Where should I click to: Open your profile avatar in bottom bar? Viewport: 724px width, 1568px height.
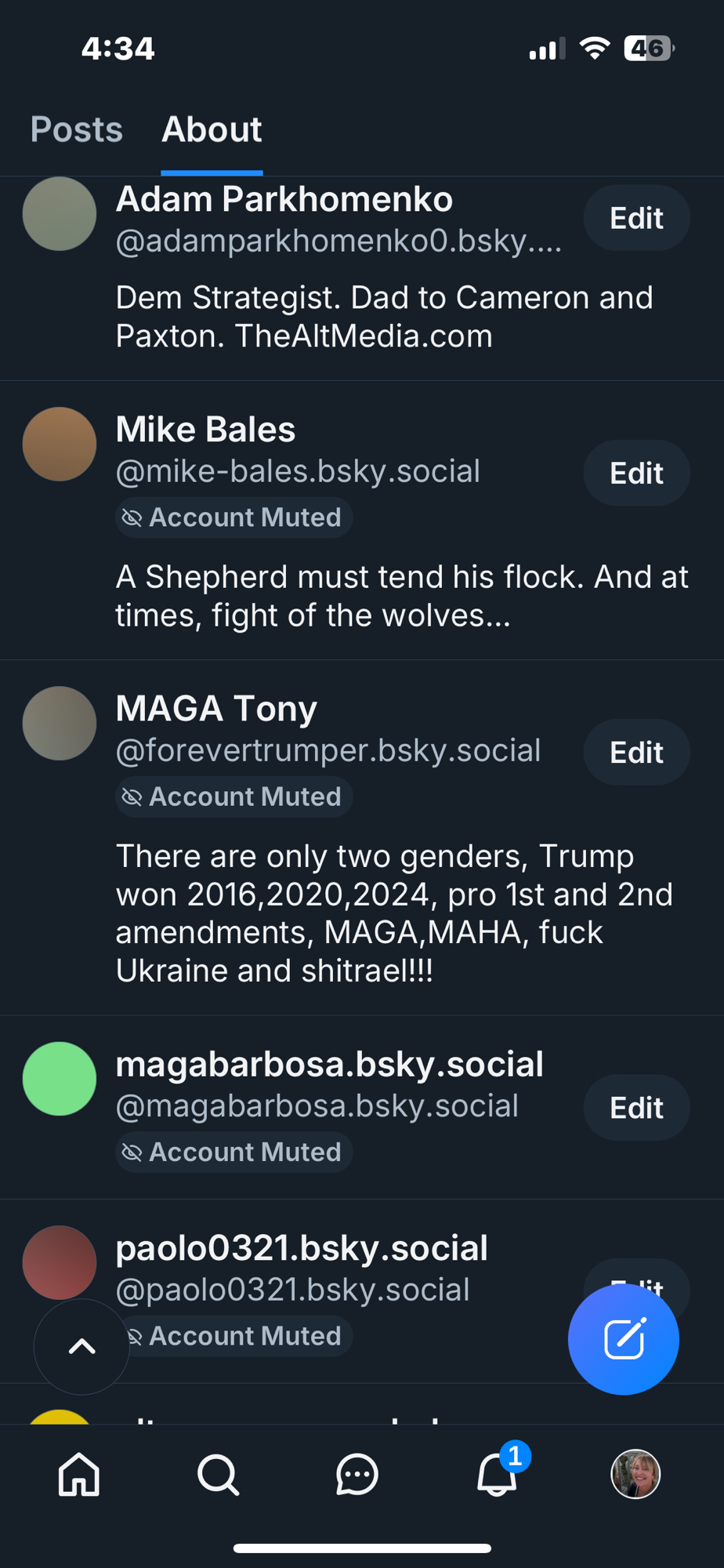coord(635,1475)
